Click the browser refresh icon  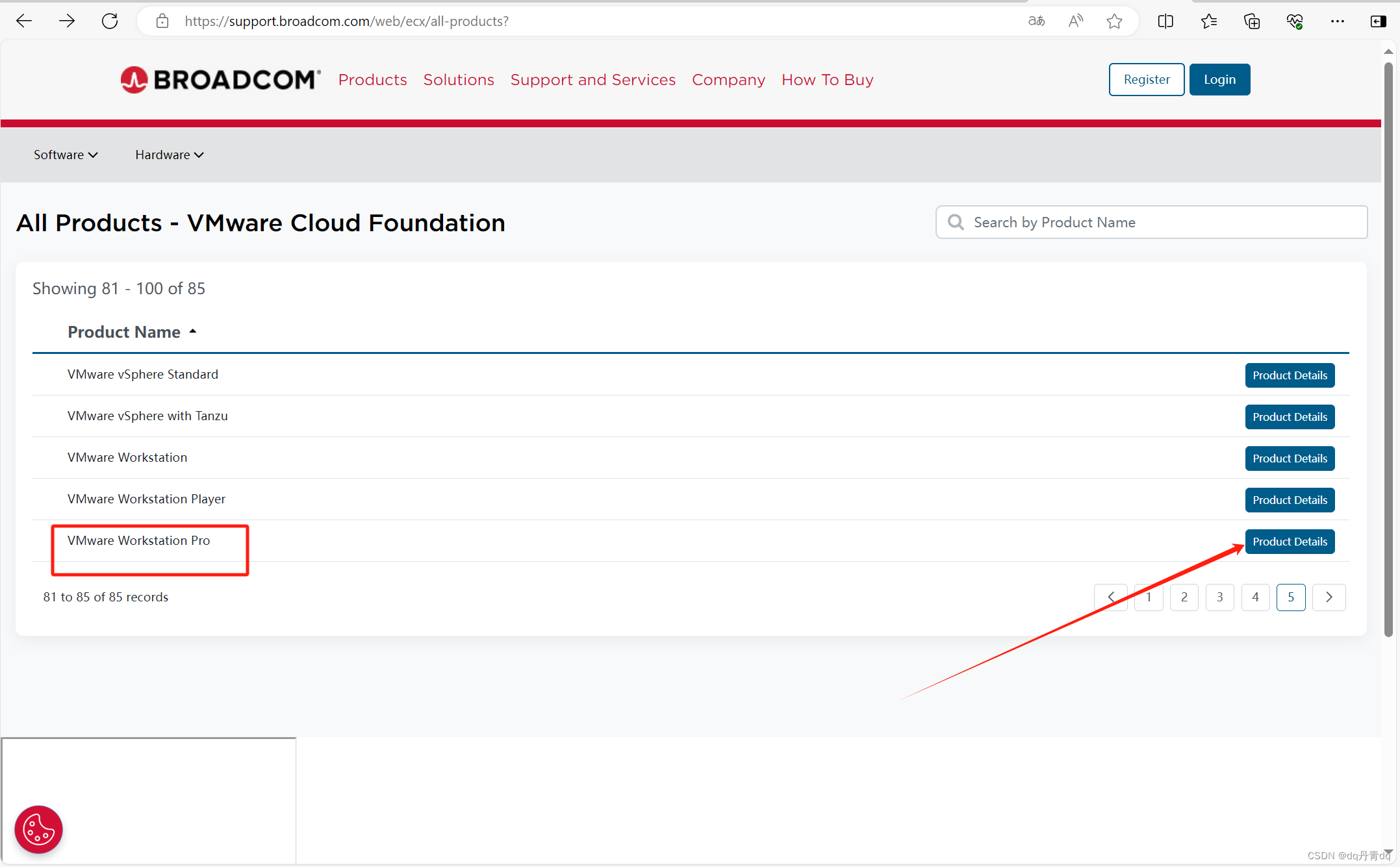110,21
